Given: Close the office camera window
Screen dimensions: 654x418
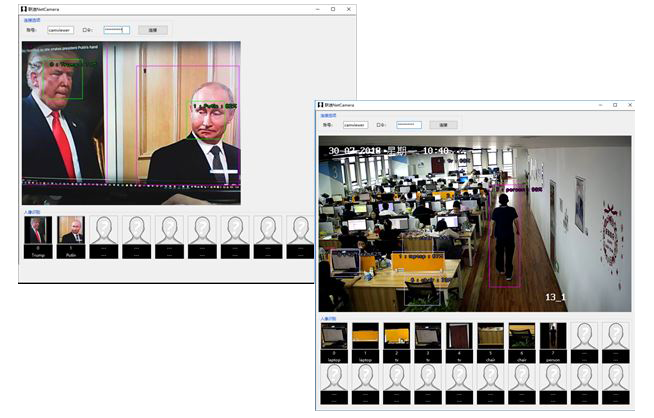Looking at the screenshot, I should pos(631,105).
